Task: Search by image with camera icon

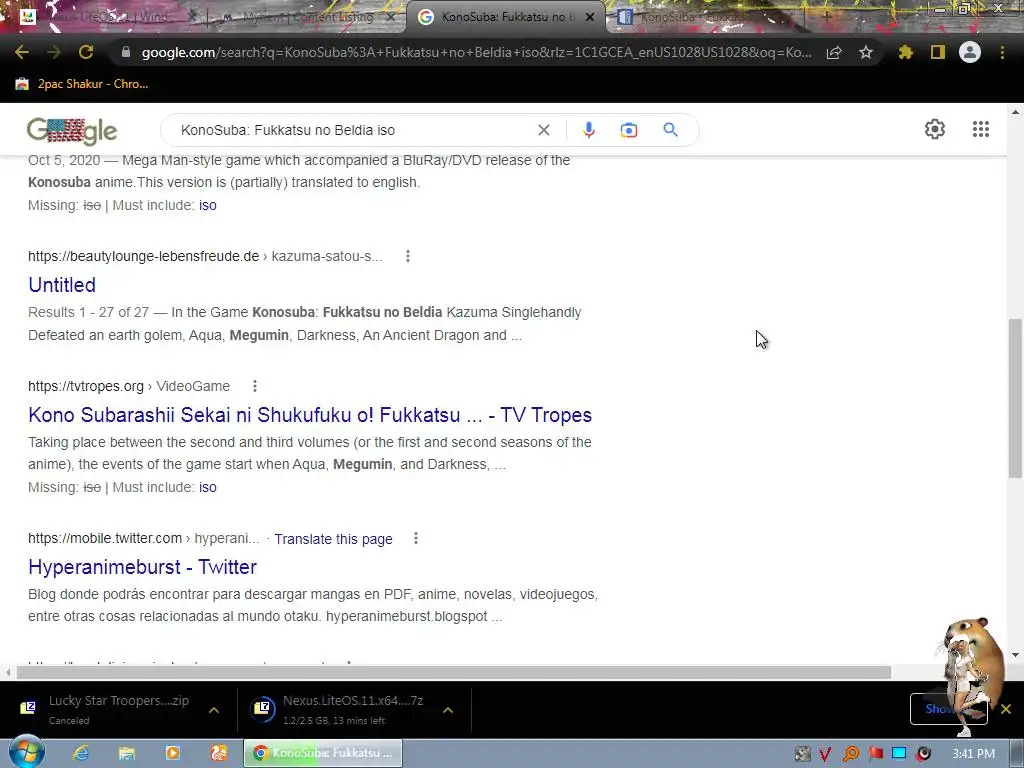Action: (x=629, y=130)
